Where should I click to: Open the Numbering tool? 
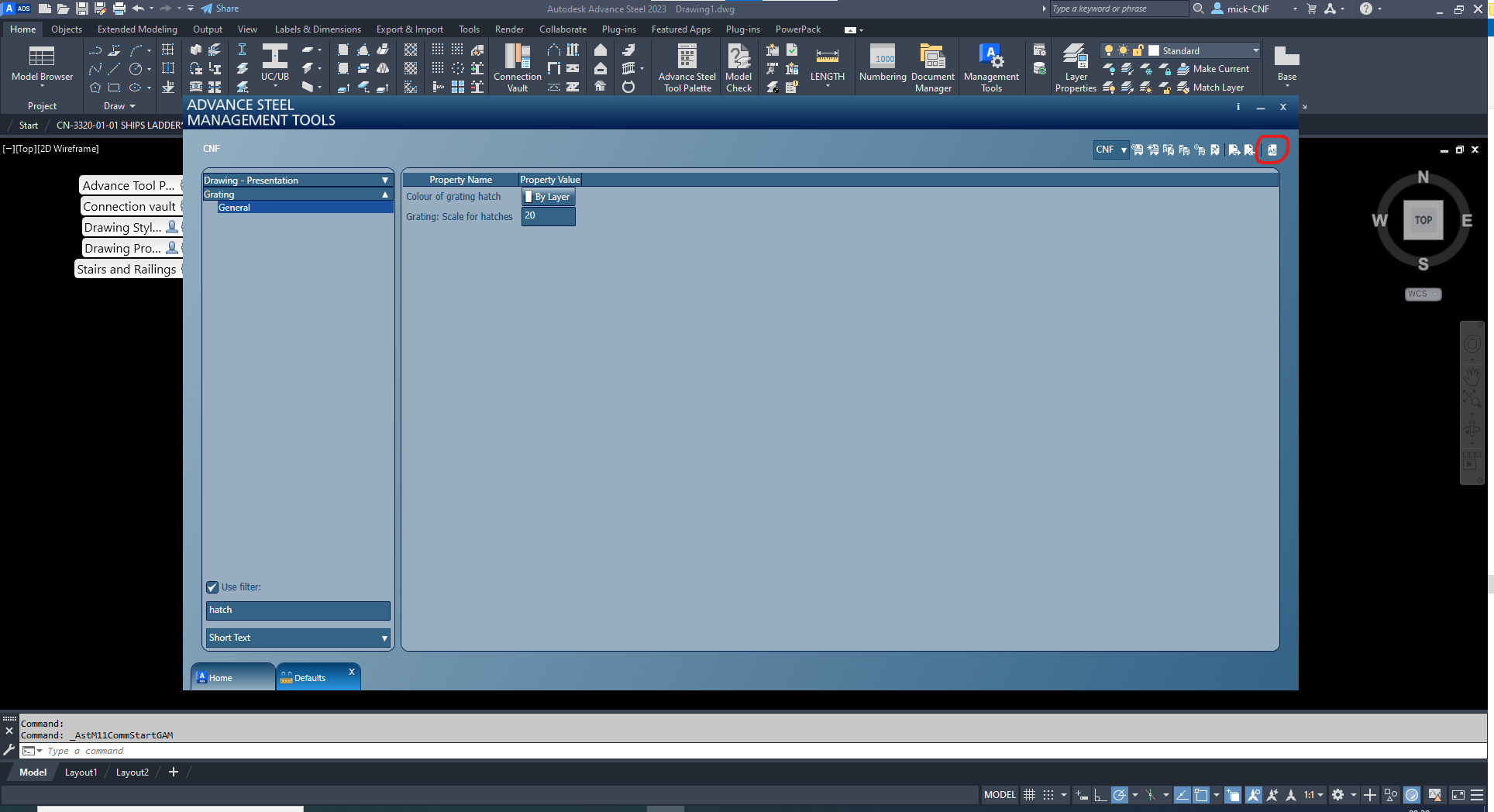[x=883, y=64]
